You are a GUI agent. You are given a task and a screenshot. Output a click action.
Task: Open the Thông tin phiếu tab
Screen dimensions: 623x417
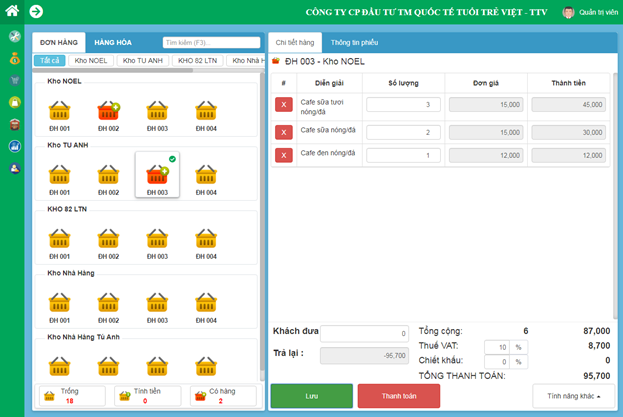click(354, 42)
